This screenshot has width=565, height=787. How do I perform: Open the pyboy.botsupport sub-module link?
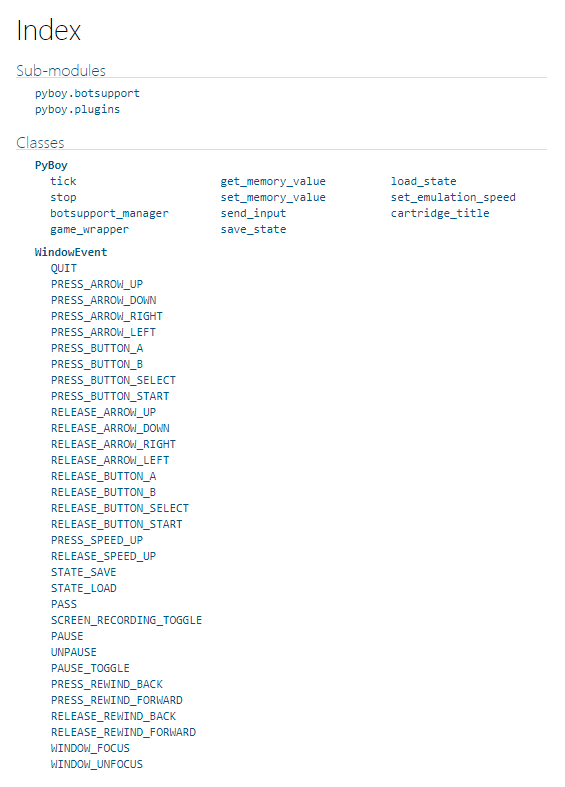point(87,93)
